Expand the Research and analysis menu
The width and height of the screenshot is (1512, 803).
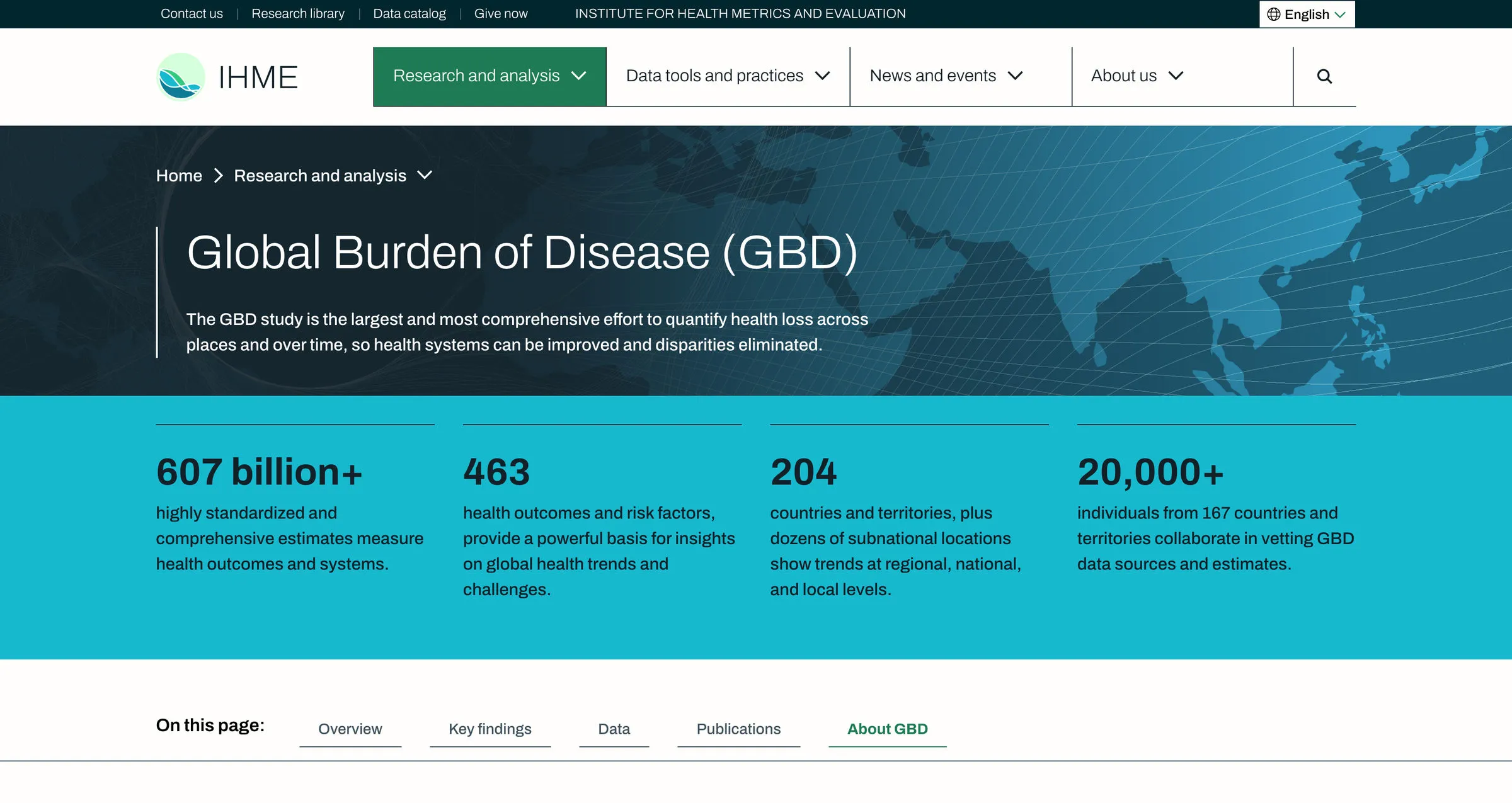490,76
